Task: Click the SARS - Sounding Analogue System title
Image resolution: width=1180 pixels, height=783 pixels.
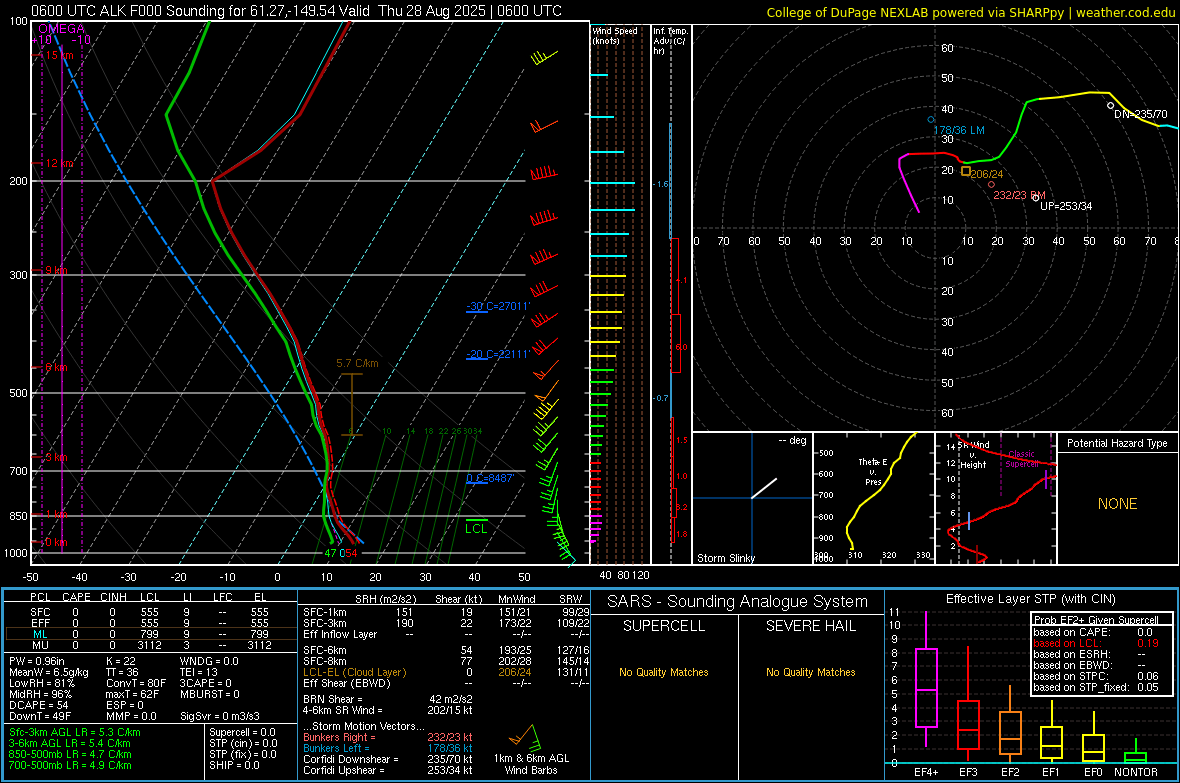Action: coord(738,602)
